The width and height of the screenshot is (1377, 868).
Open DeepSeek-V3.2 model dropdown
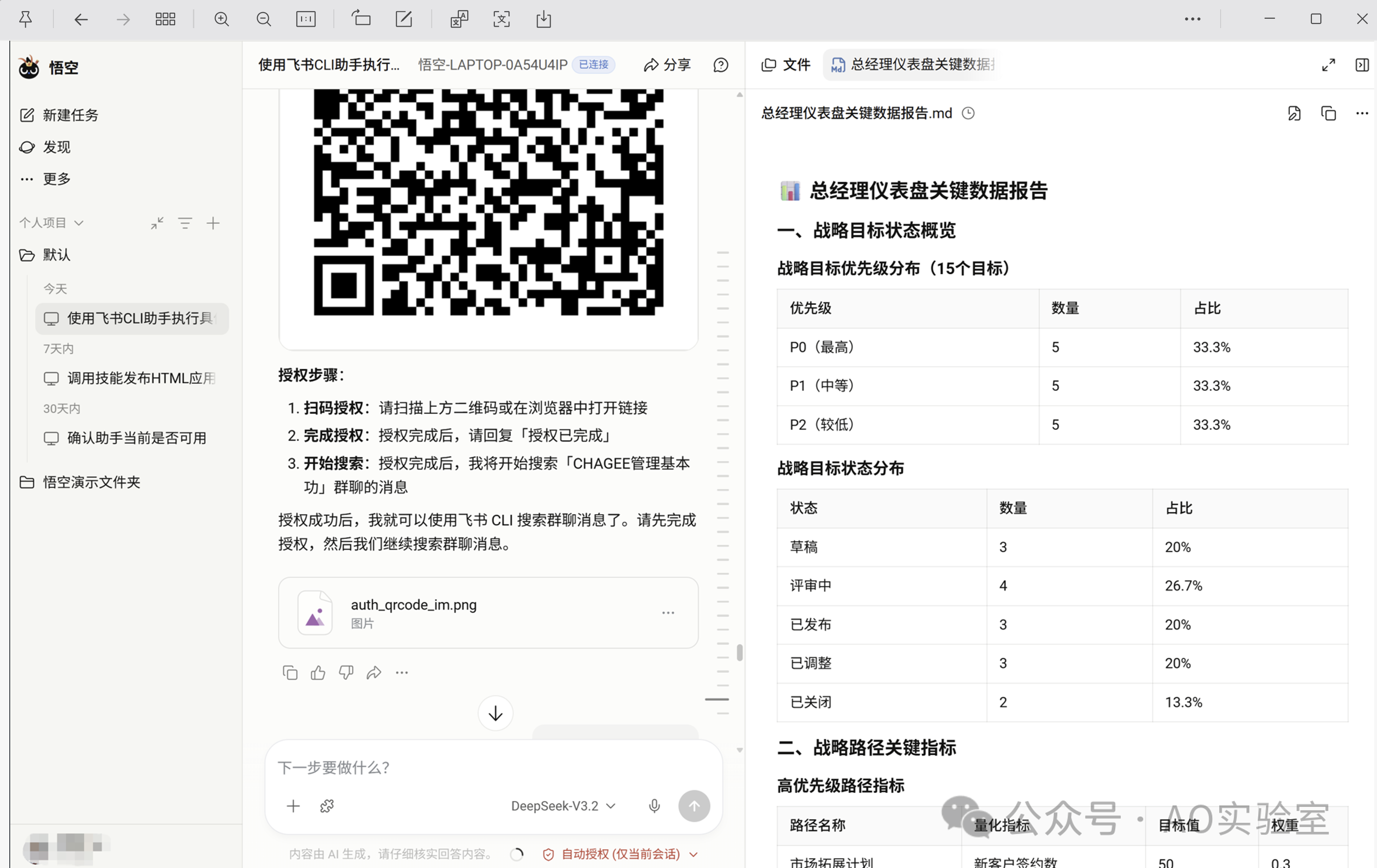click(x=563, y=806)
